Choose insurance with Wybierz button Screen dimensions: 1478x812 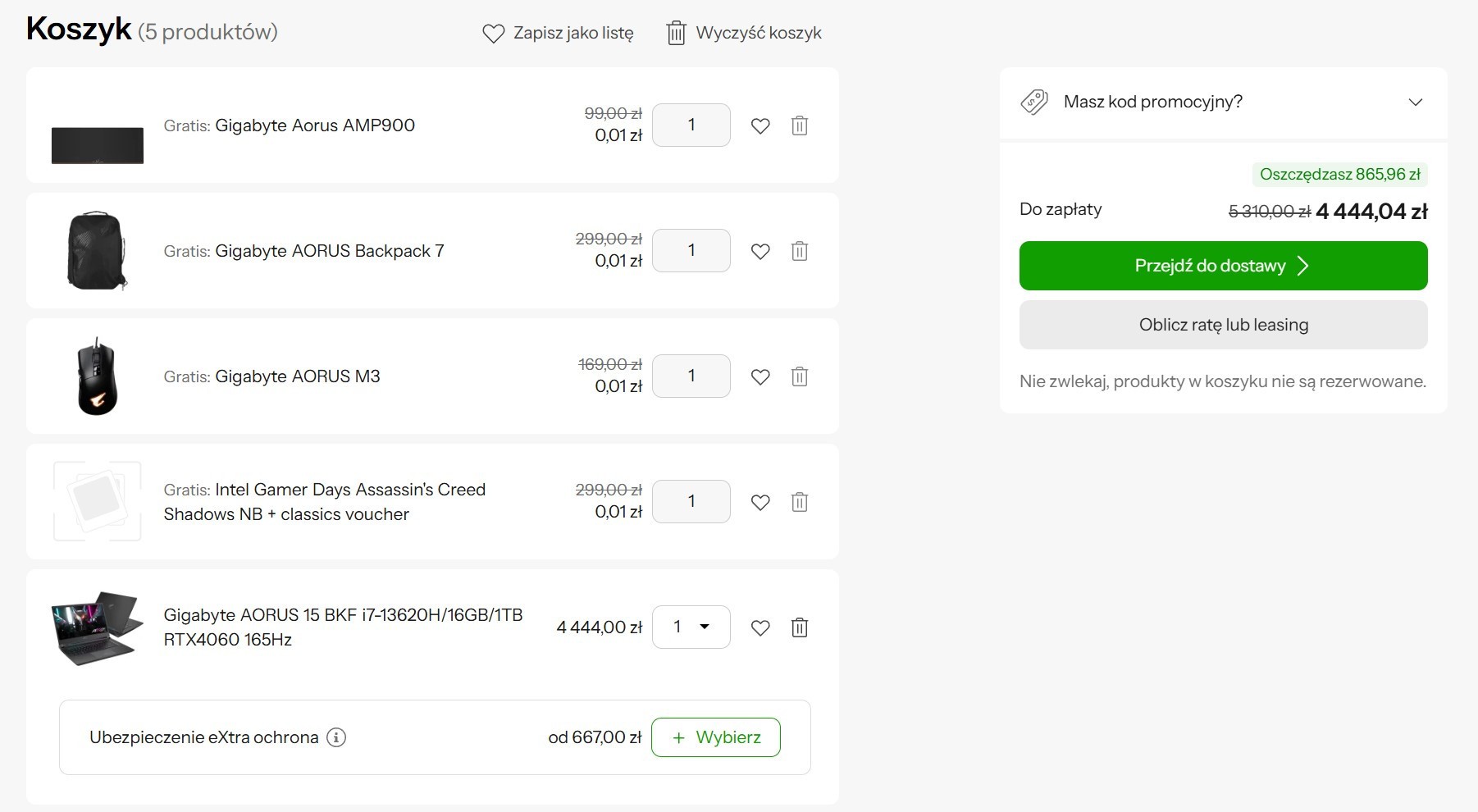716,737
